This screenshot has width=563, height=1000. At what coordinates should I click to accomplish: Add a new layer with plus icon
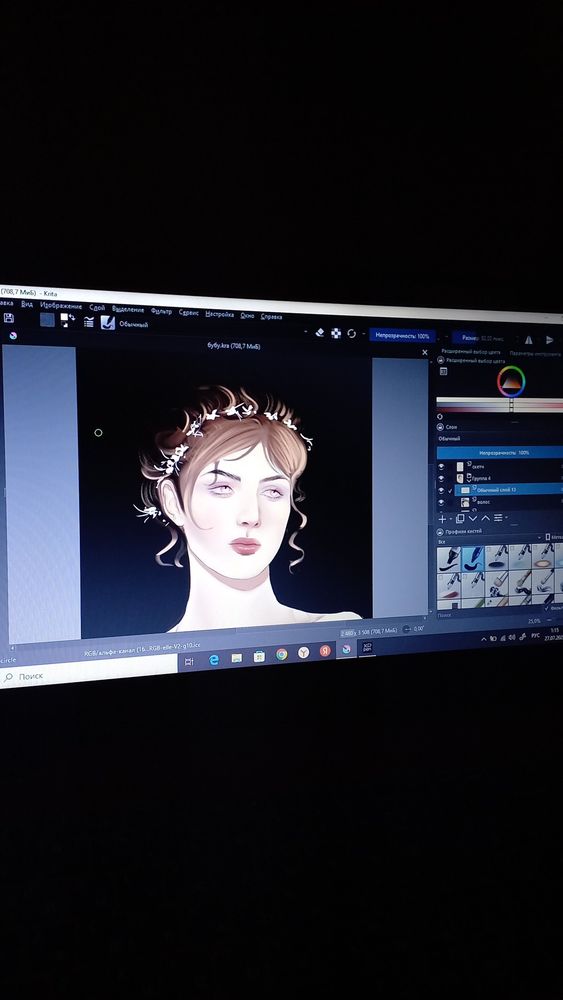click(x=442, y=518)
